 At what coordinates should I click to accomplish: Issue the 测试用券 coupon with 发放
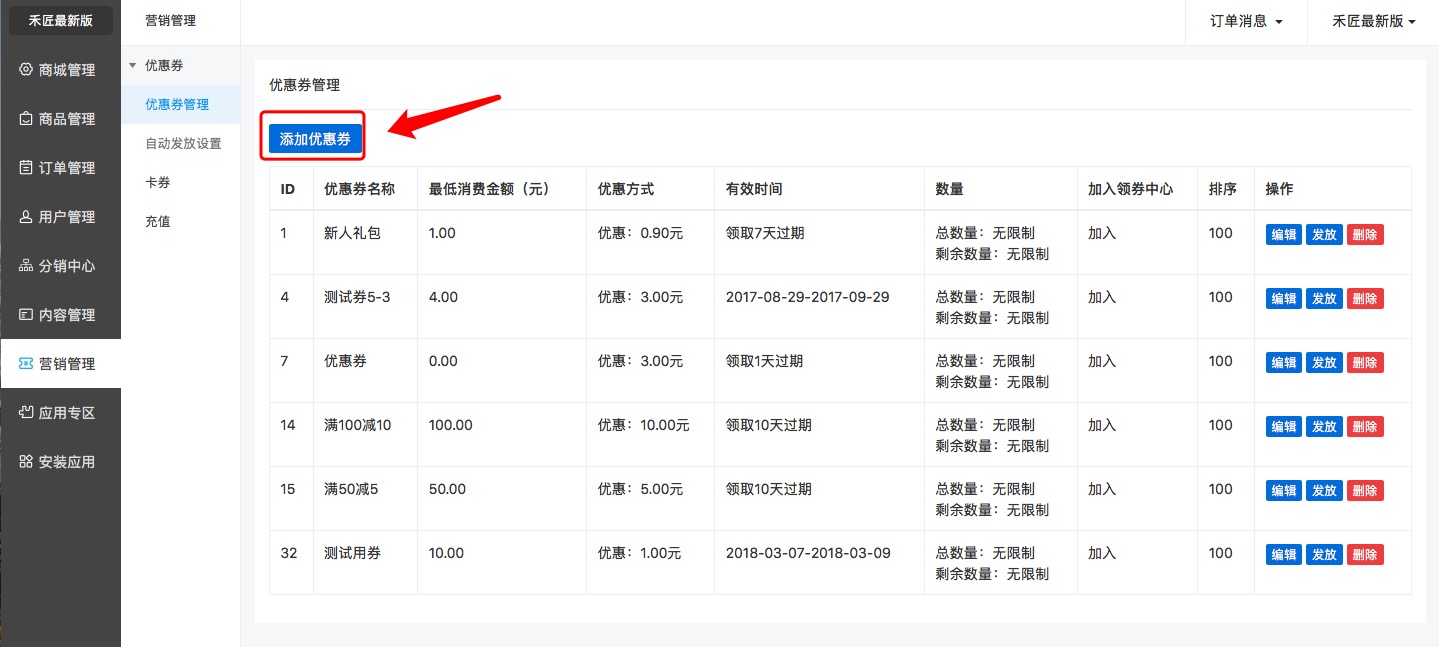point(1324,555)
